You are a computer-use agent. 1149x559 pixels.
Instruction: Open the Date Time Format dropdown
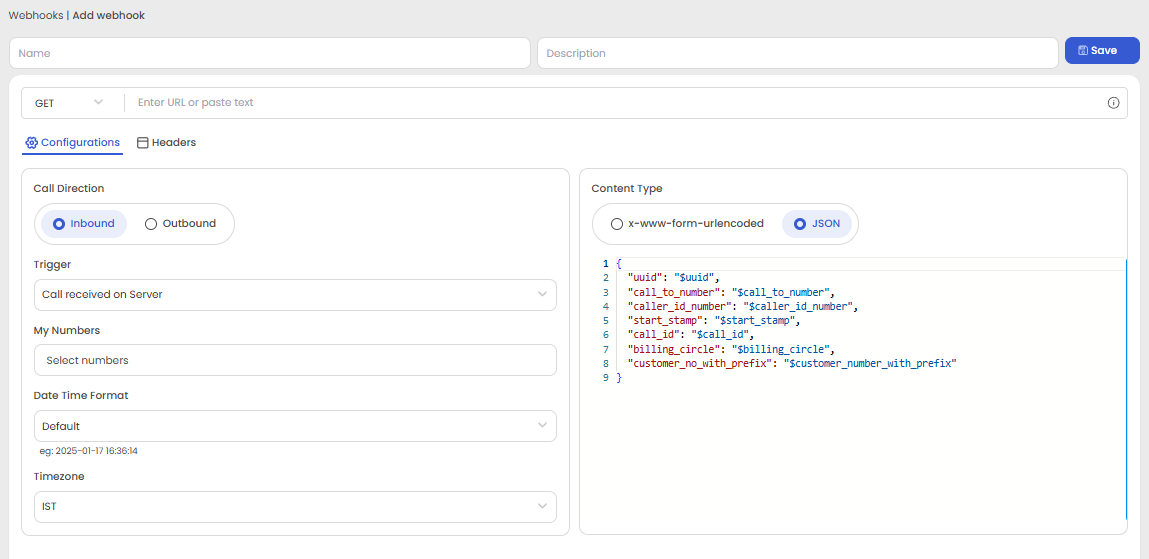tap(295, 426)
